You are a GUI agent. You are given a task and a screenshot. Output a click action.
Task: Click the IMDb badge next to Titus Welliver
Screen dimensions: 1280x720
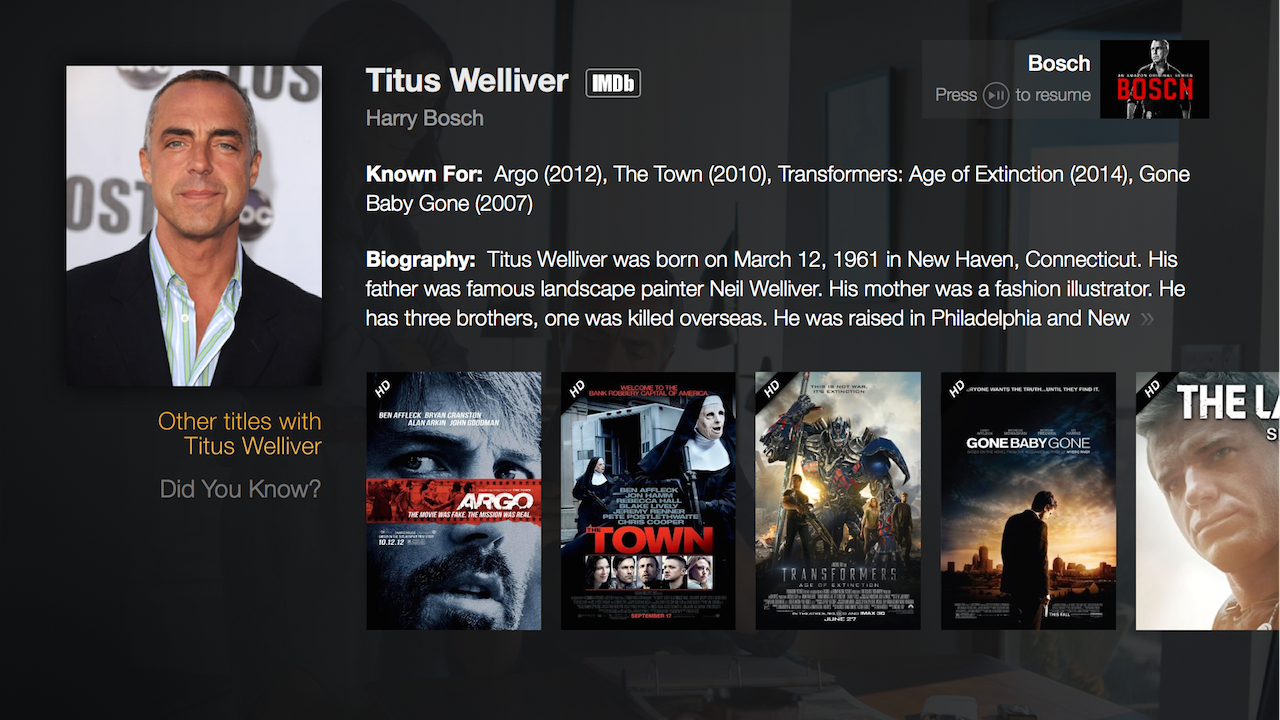pos(613,83)
